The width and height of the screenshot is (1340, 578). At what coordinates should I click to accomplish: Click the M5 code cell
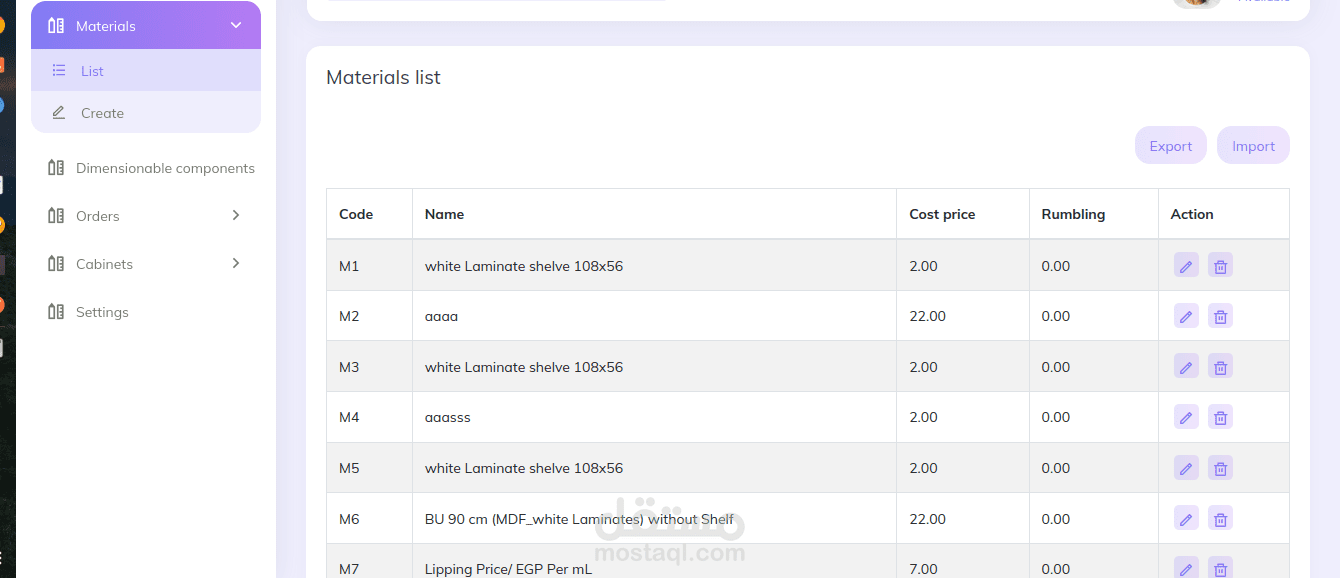pos(369,468)
